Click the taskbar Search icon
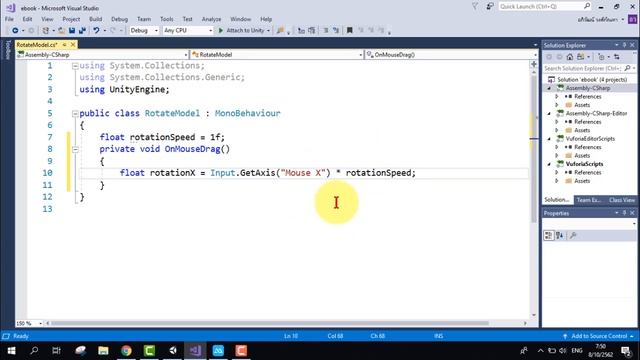Viewport: 640px width, 360px height. [x=34, y=351]
